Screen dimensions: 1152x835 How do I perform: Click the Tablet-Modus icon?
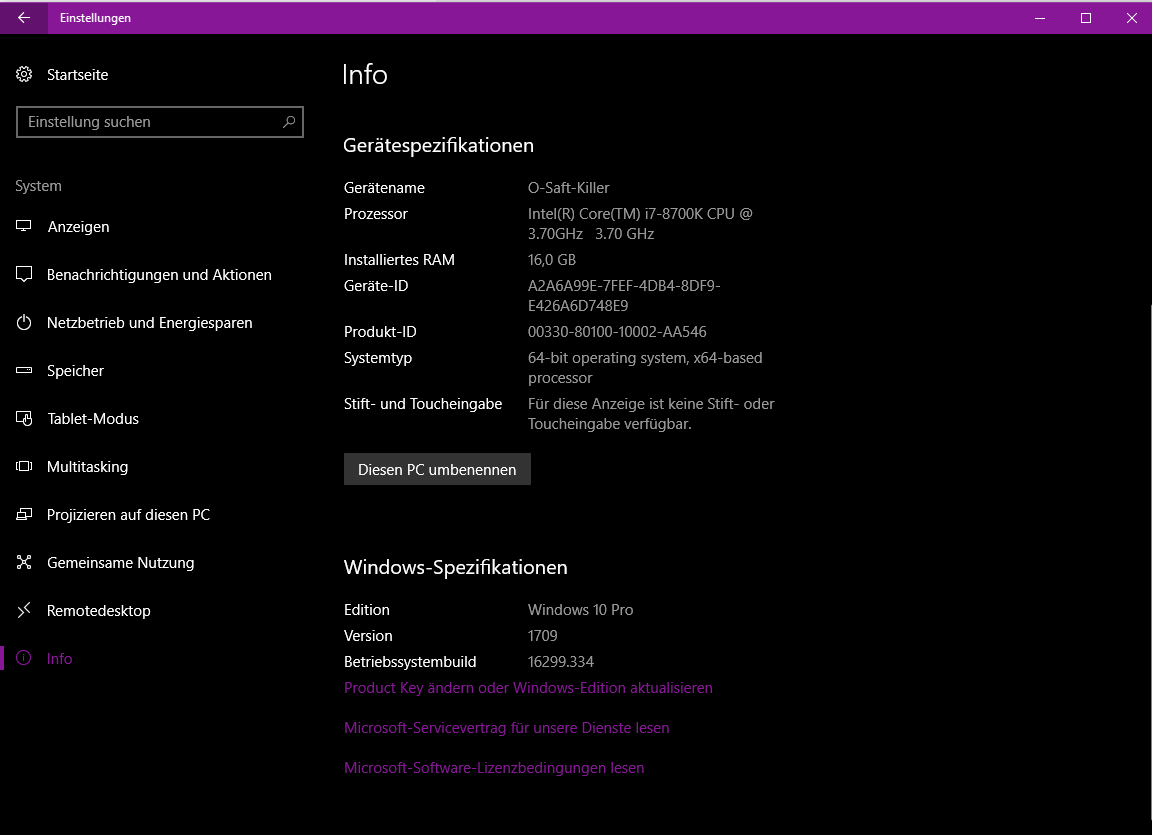[24, 419]
